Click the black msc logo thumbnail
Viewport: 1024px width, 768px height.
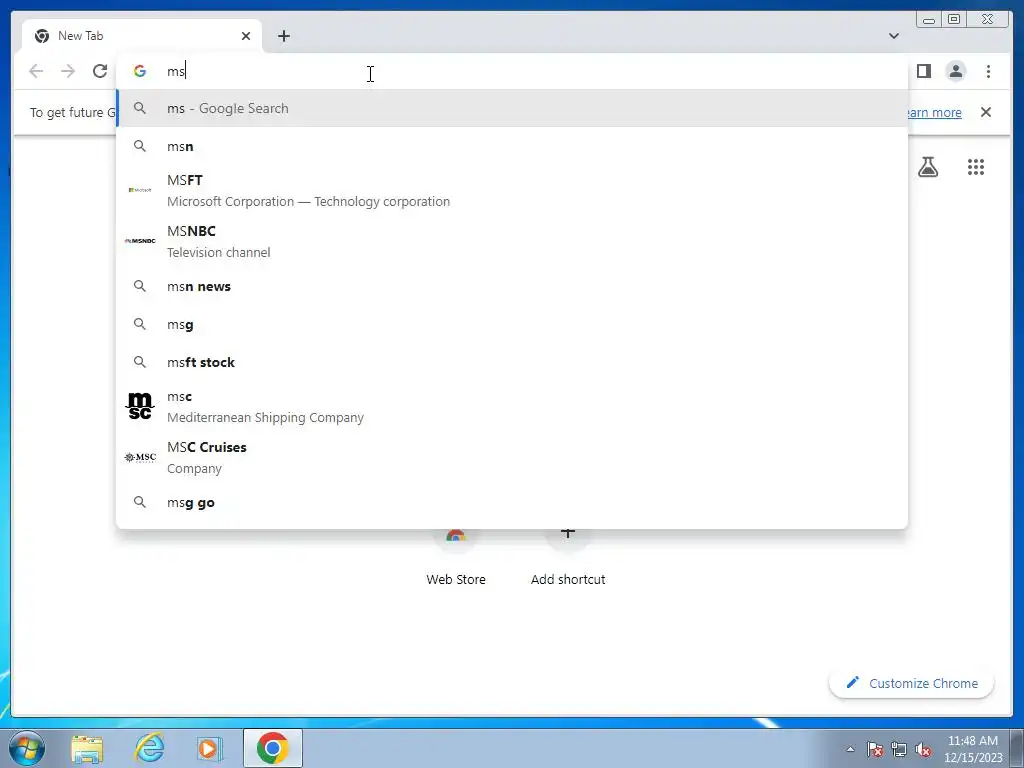click(140, 406)
